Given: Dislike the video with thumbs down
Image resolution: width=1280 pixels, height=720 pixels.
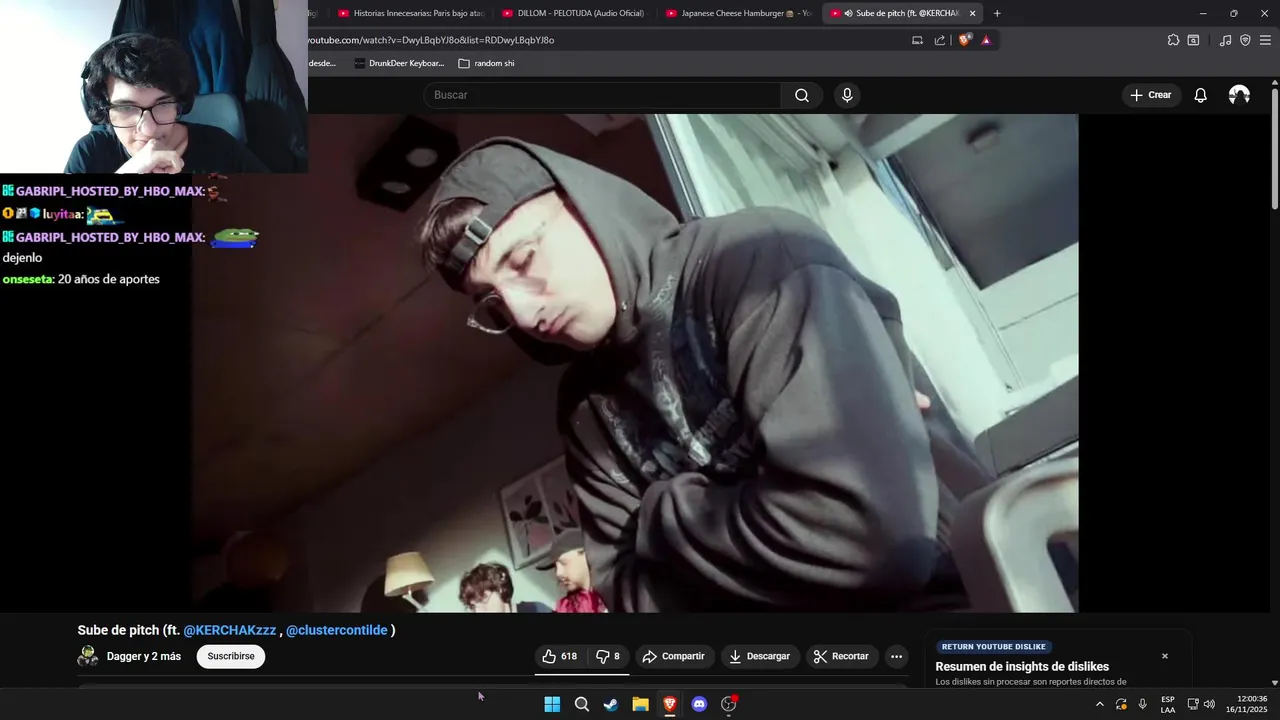Looking at the screenshot, I should [x=608, y=656].
